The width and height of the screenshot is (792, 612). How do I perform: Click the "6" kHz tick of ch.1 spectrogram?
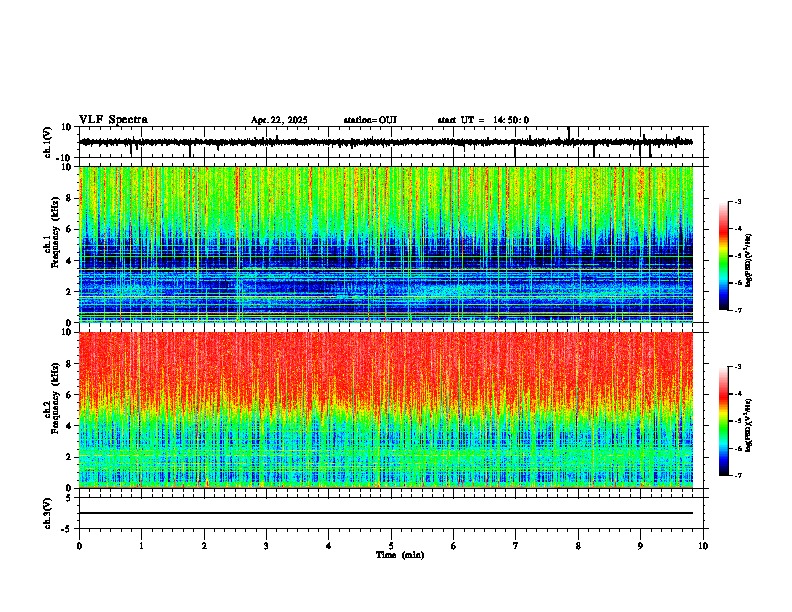(x=70, y=229)
